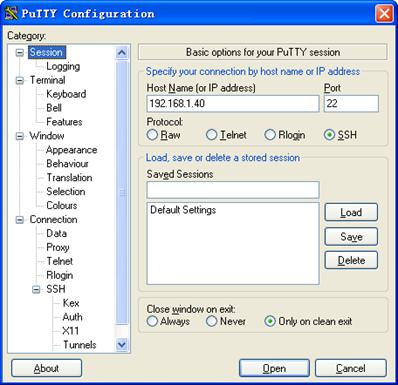The height and width of the screenshot is (385, 398).
Task: Choose the Telnet protocol option
Action: [211, 135]
